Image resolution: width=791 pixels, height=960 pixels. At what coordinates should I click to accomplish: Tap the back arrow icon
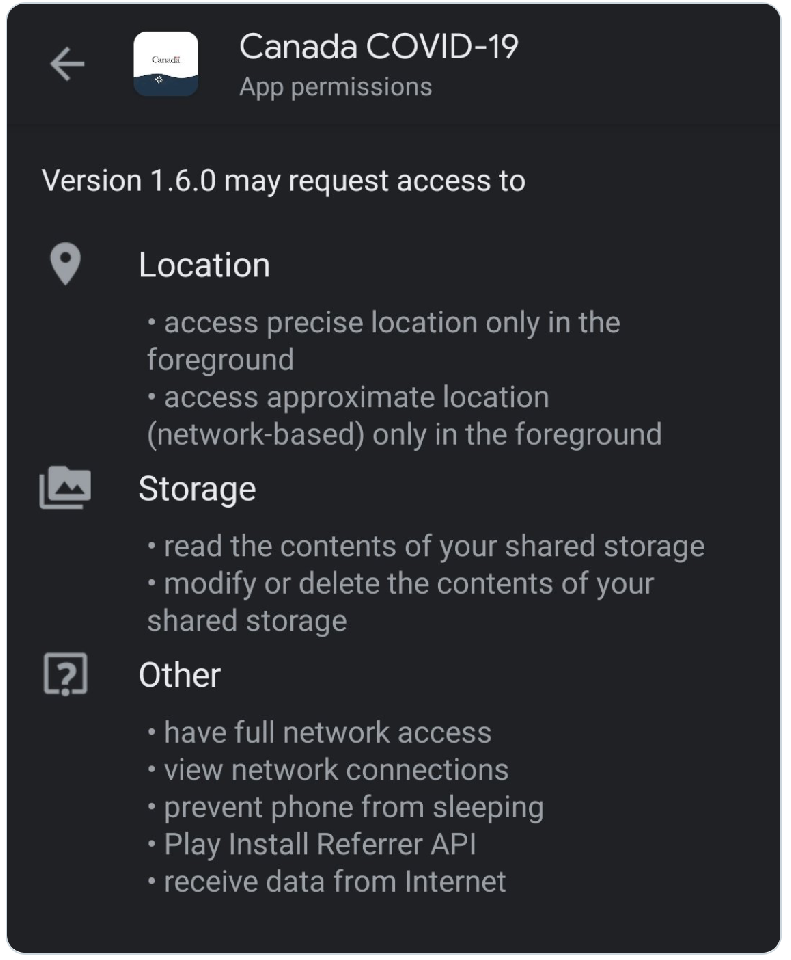(x=67, y=65)
